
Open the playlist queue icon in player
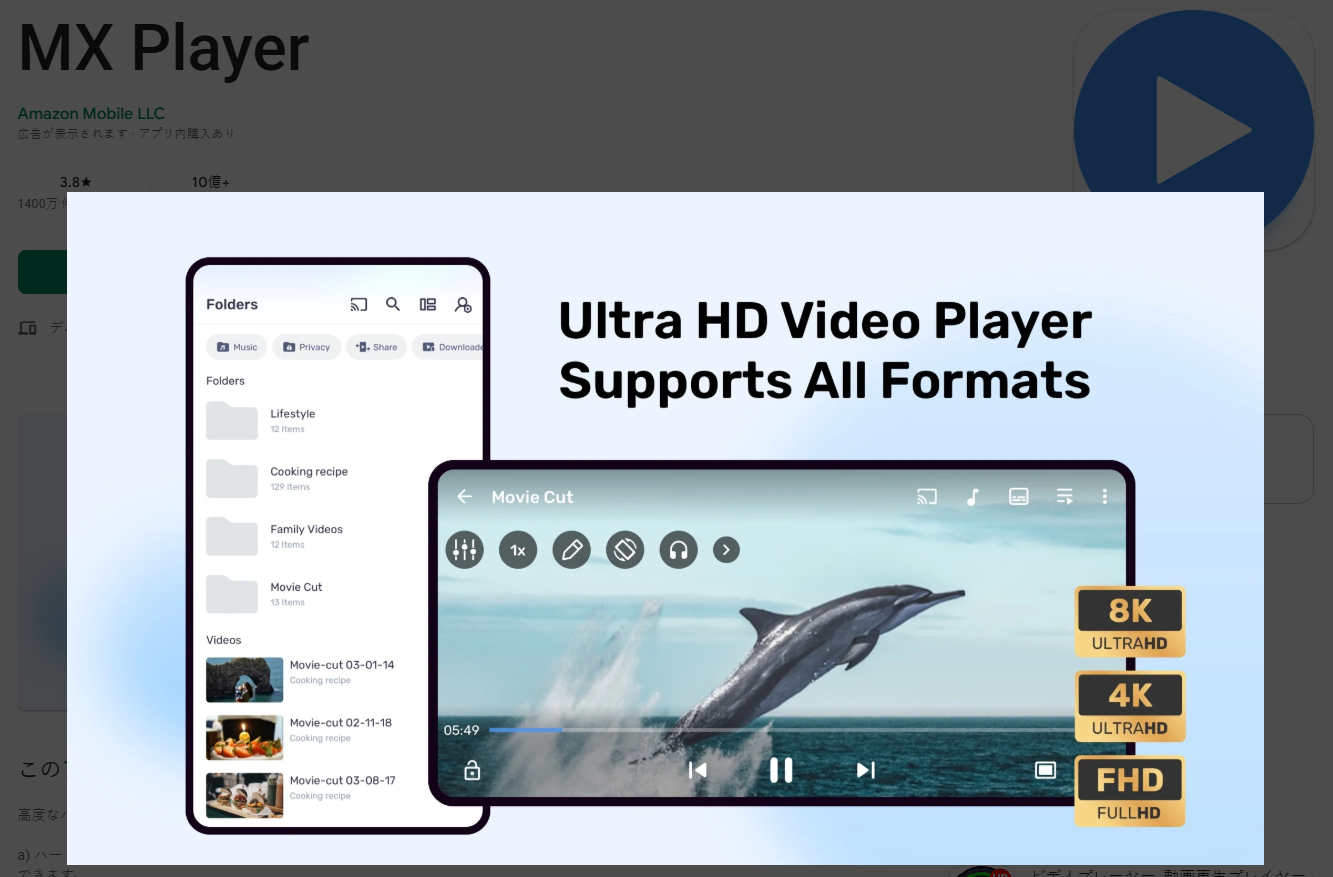point(1065,497)
